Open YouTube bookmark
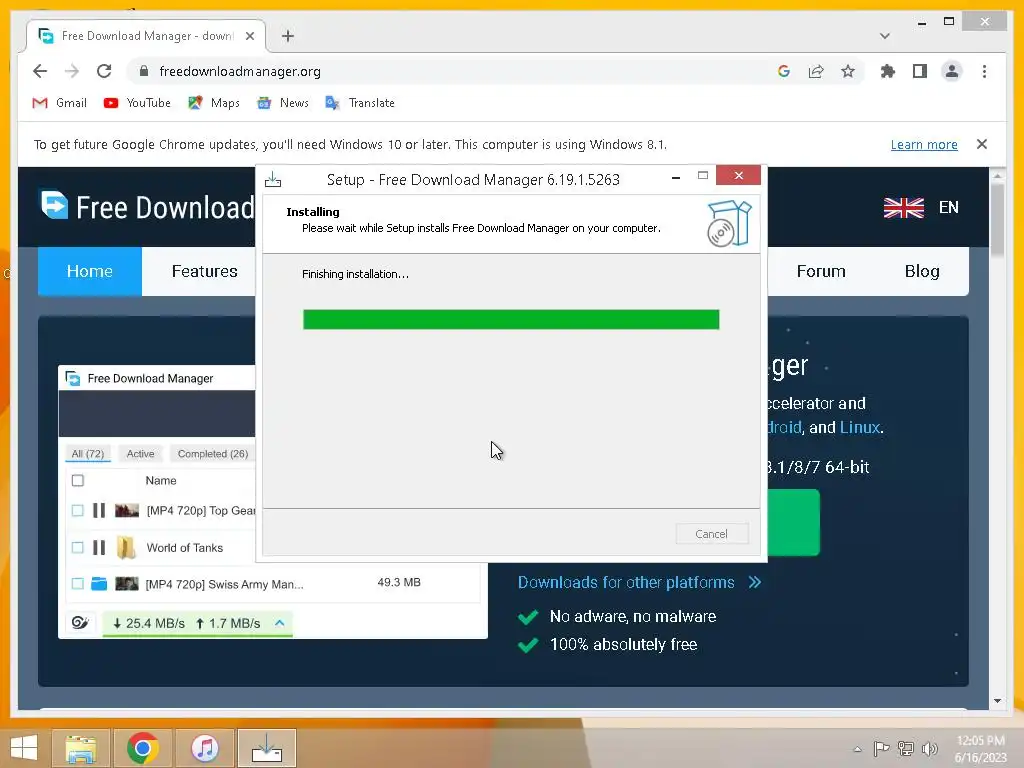Viewport: 1024px width, 768px height. (x=137, y=103)
